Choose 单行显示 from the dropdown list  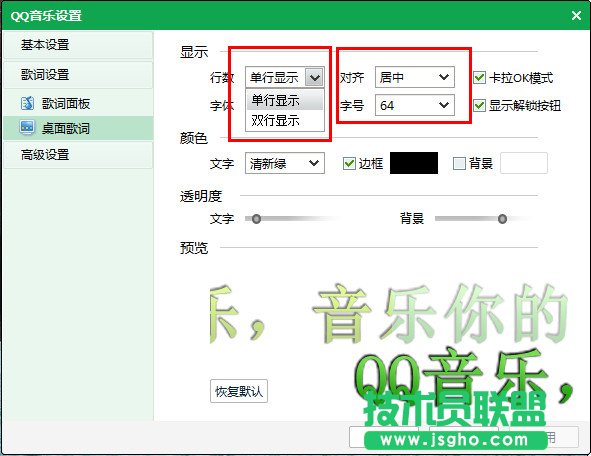click(x=285, y=100)
